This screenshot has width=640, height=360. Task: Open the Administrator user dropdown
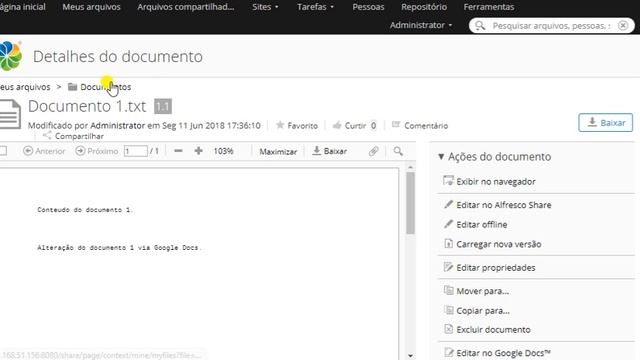[421, 25]
